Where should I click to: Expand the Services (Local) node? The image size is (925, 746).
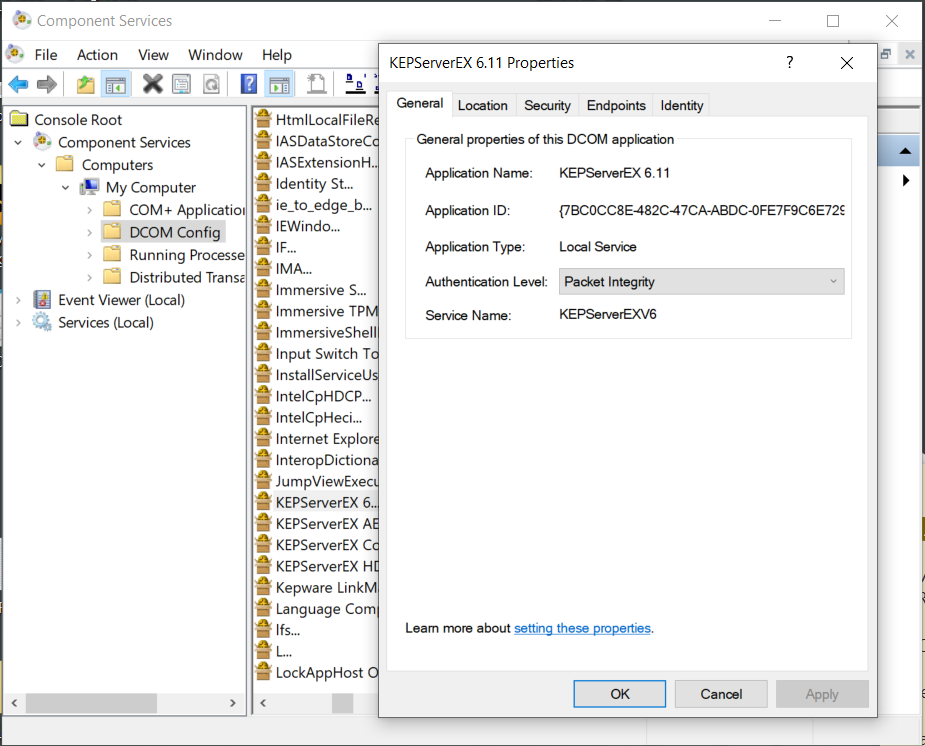[18, 323]
